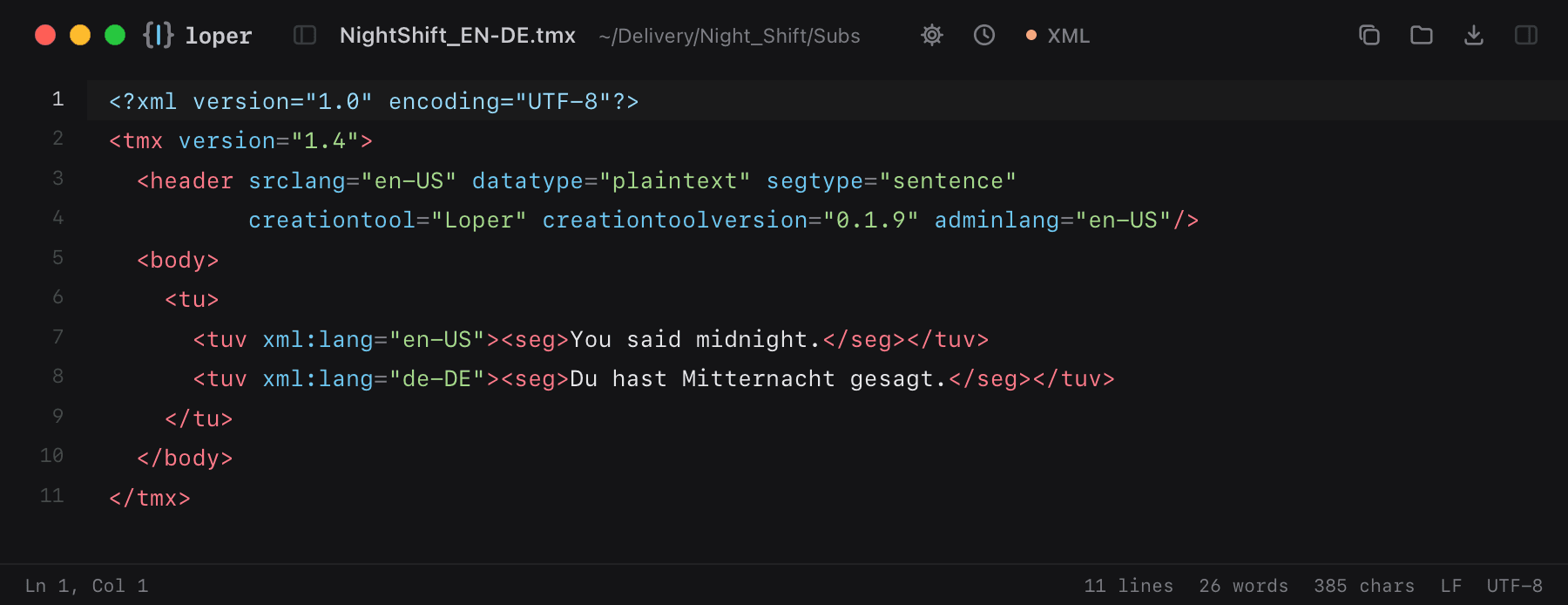Click the 385 chars status entry
The height and width of the screenshot is (605, 1568).
pyautogui.click(x=1364, y=586)
